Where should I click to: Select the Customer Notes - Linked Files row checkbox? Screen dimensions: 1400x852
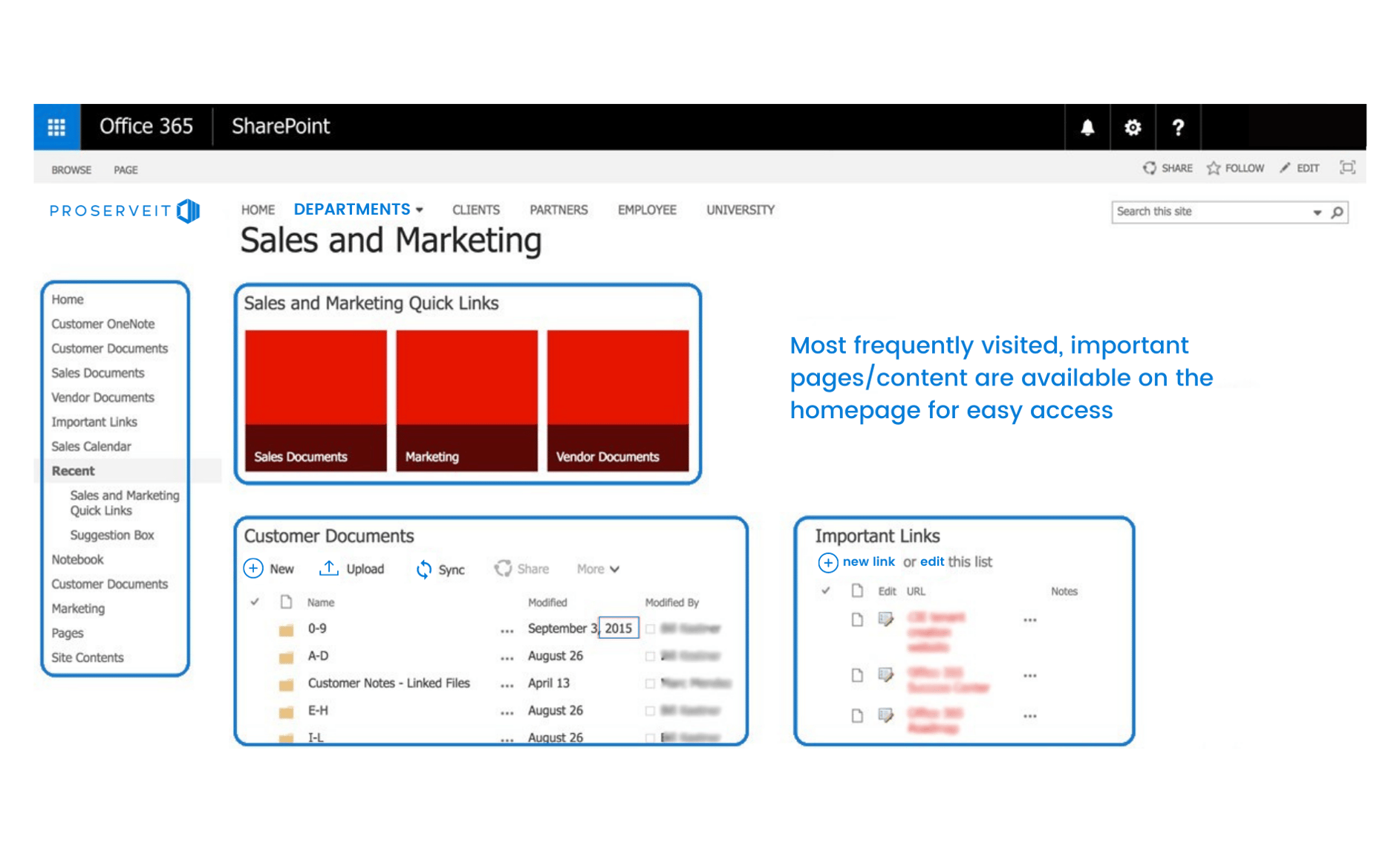pyautogui.click(x=649, y=683)
